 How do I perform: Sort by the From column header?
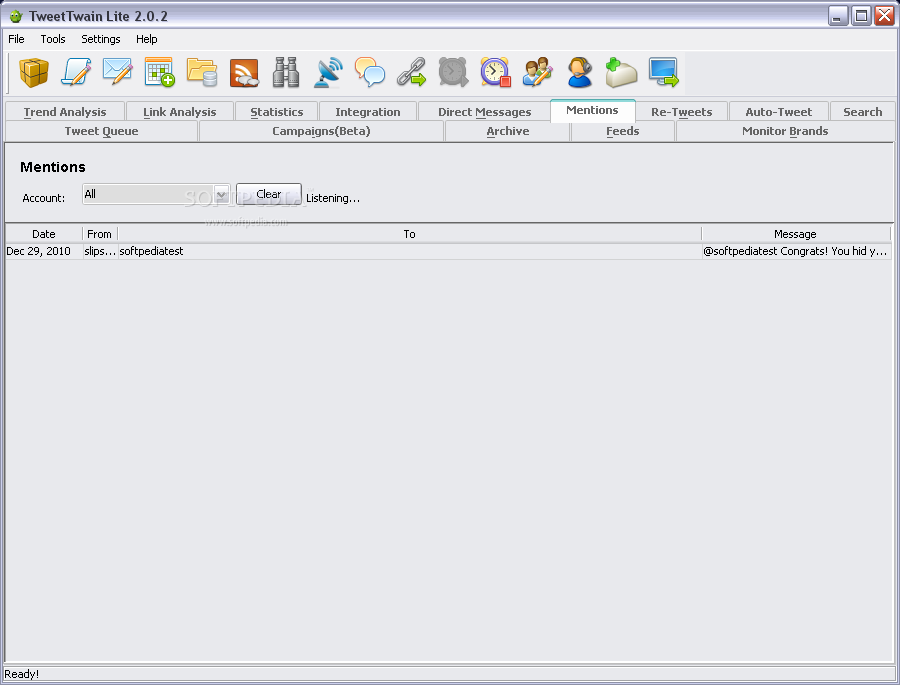point(100,234)
